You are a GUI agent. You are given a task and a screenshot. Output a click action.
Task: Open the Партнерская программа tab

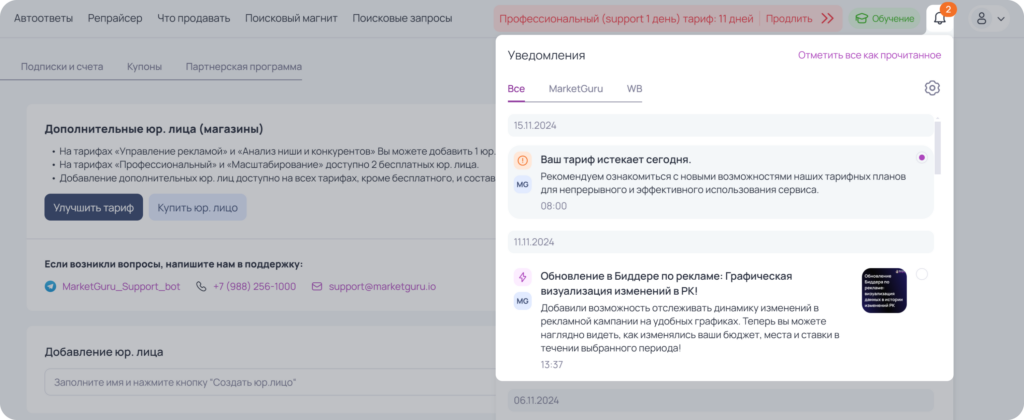(244, 67)
